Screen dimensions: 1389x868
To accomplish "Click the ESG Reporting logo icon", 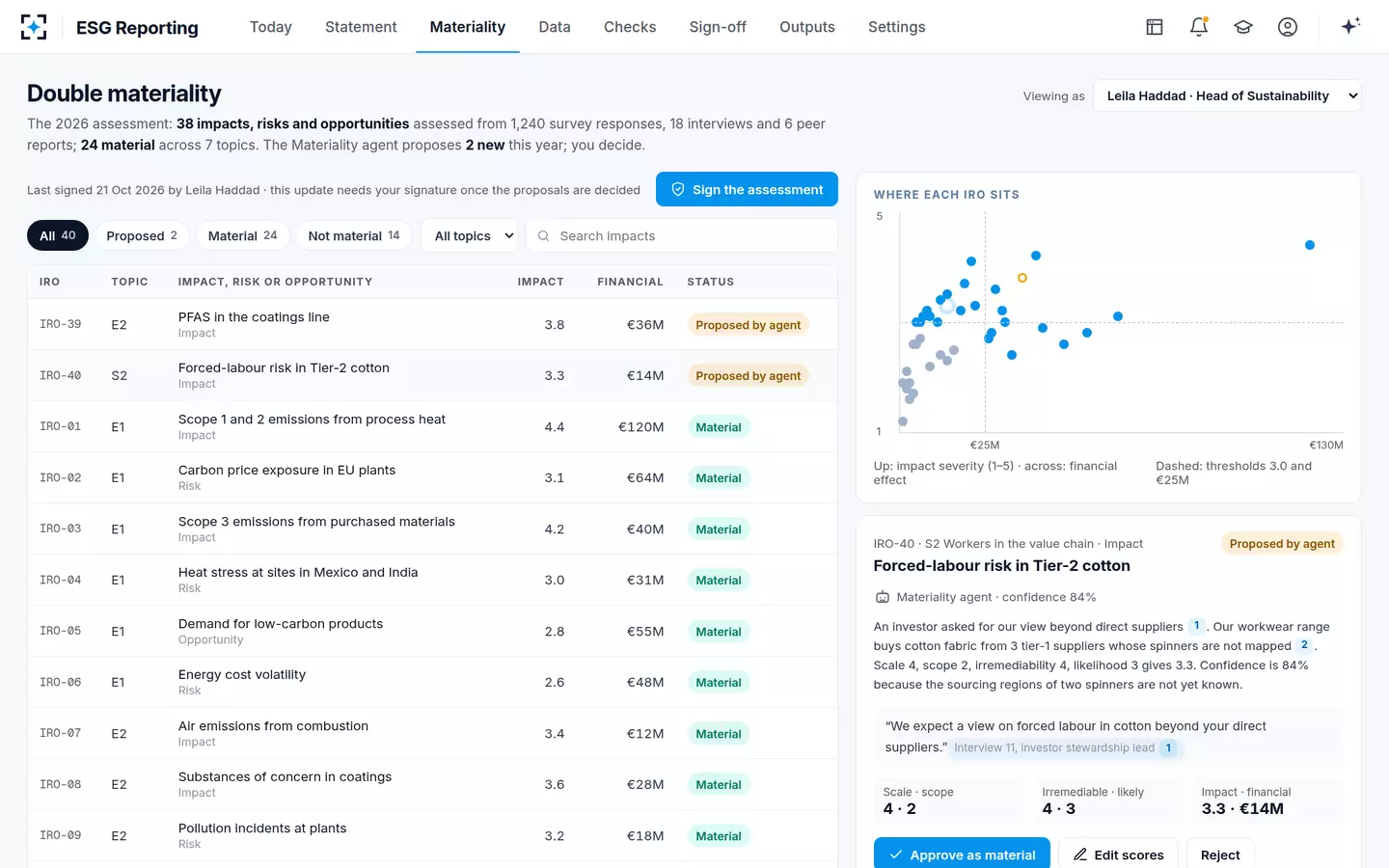I will (34, 27).
